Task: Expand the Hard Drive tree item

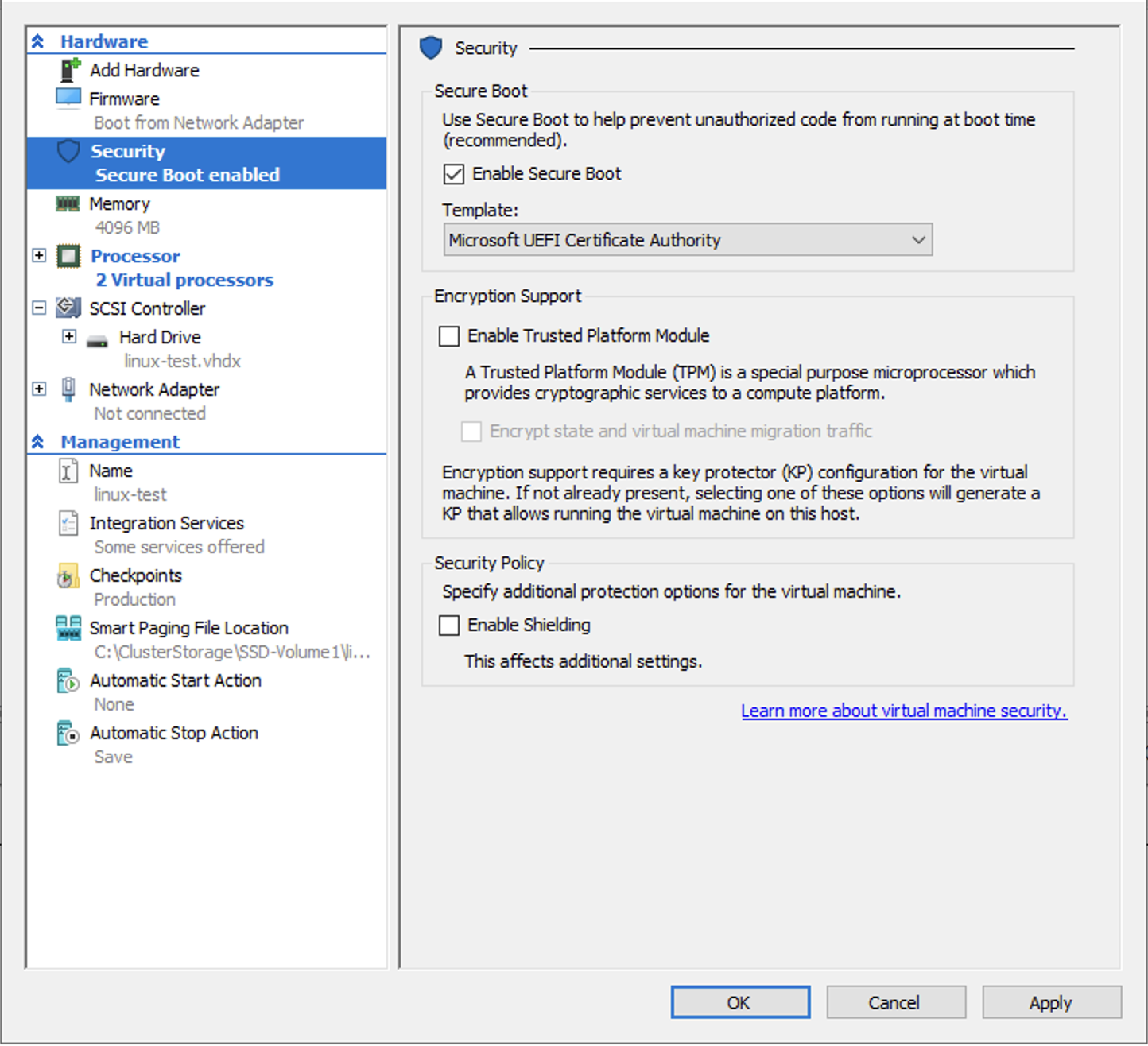Action: 69,336
